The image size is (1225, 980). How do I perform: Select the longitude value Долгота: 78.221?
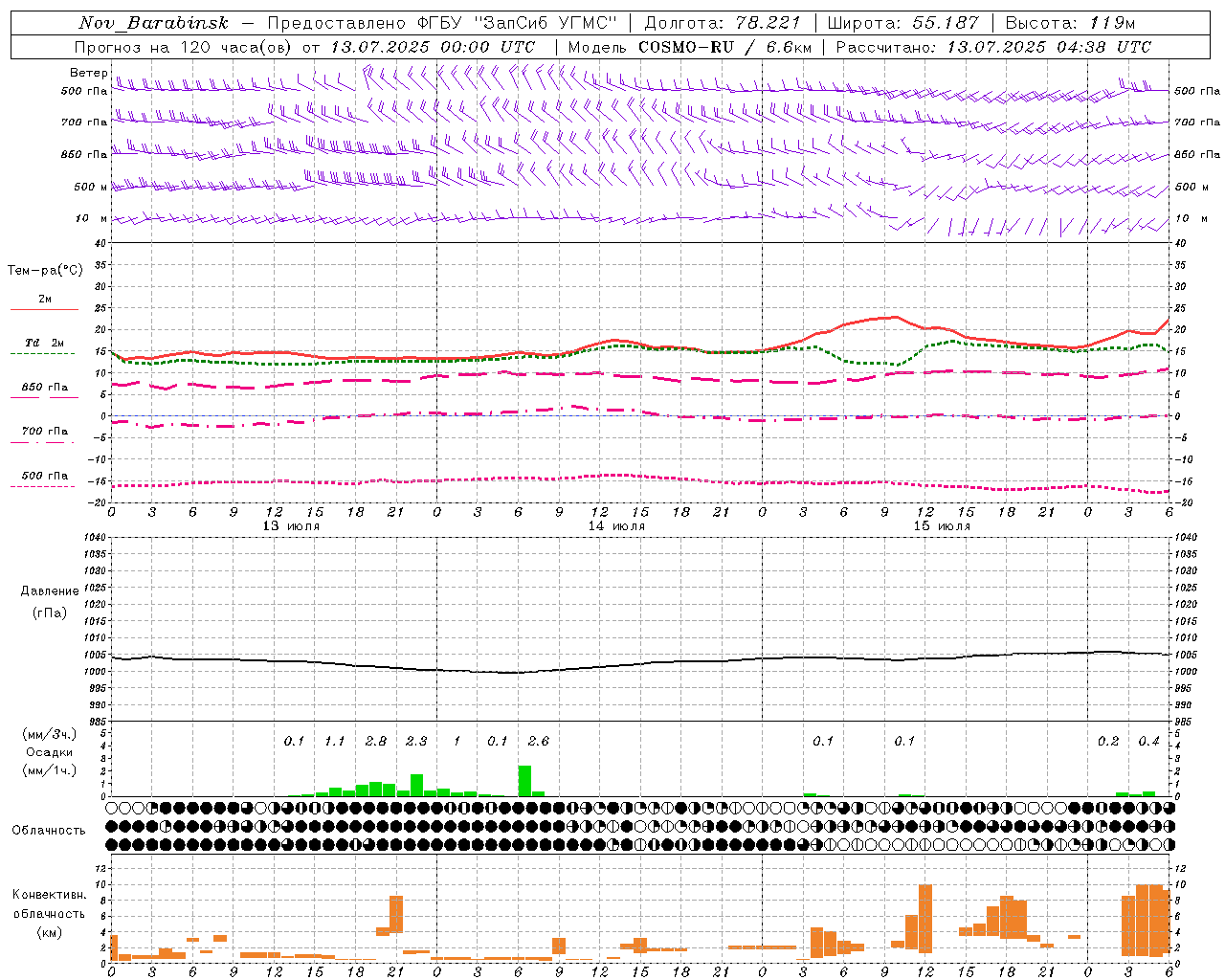pyautogui.click(x=723, y=23)
